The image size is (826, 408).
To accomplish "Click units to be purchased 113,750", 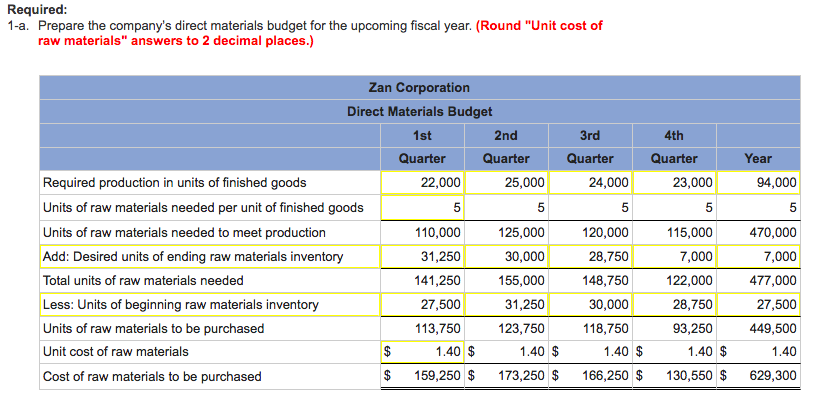I will pos(440,329).
